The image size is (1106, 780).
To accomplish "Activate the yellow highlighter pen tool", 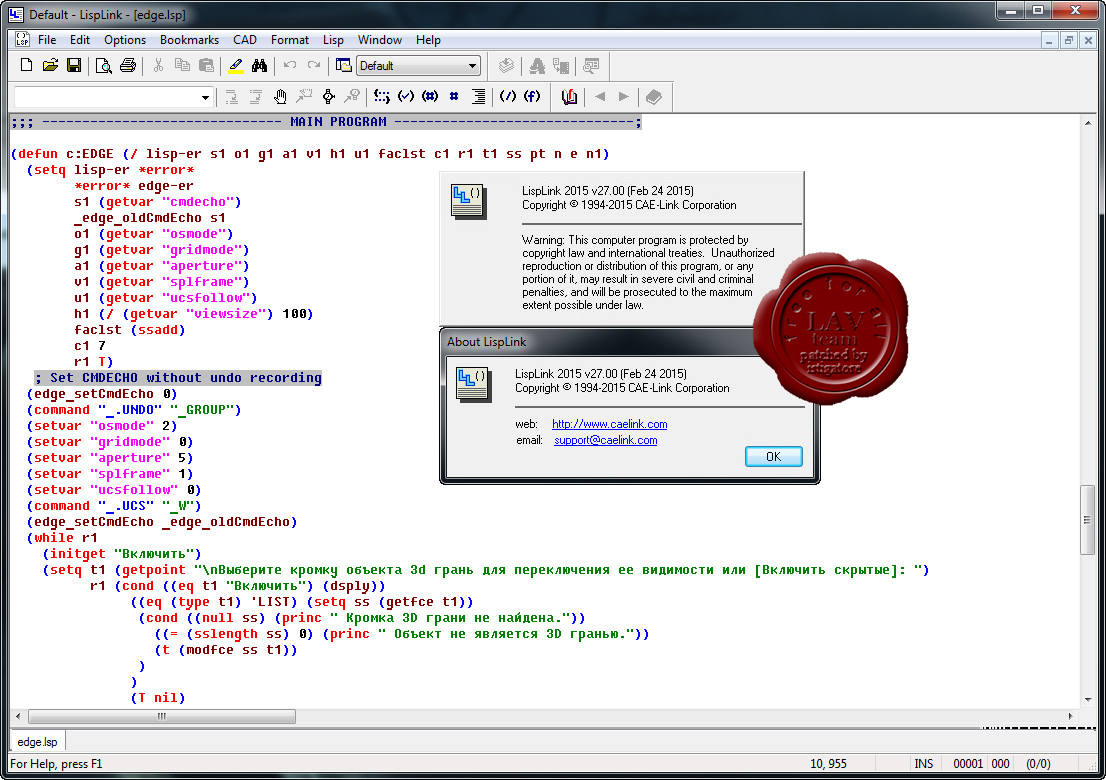I will 236,66.
